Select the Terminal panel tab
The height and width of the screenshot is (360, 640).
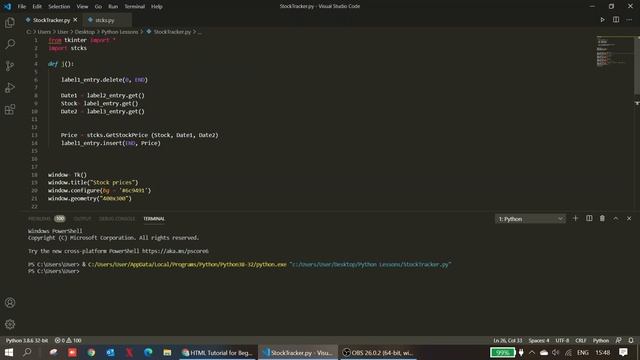154,219
